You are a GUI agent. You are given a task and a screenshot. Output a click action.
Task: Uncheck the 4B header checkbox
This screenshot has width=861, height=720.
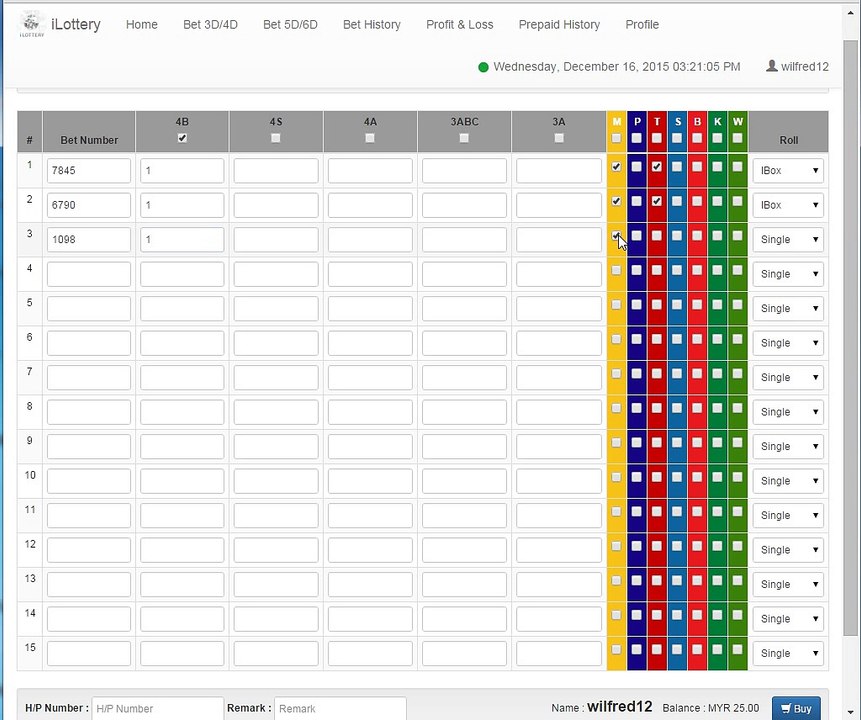click(x=182, y=138)
